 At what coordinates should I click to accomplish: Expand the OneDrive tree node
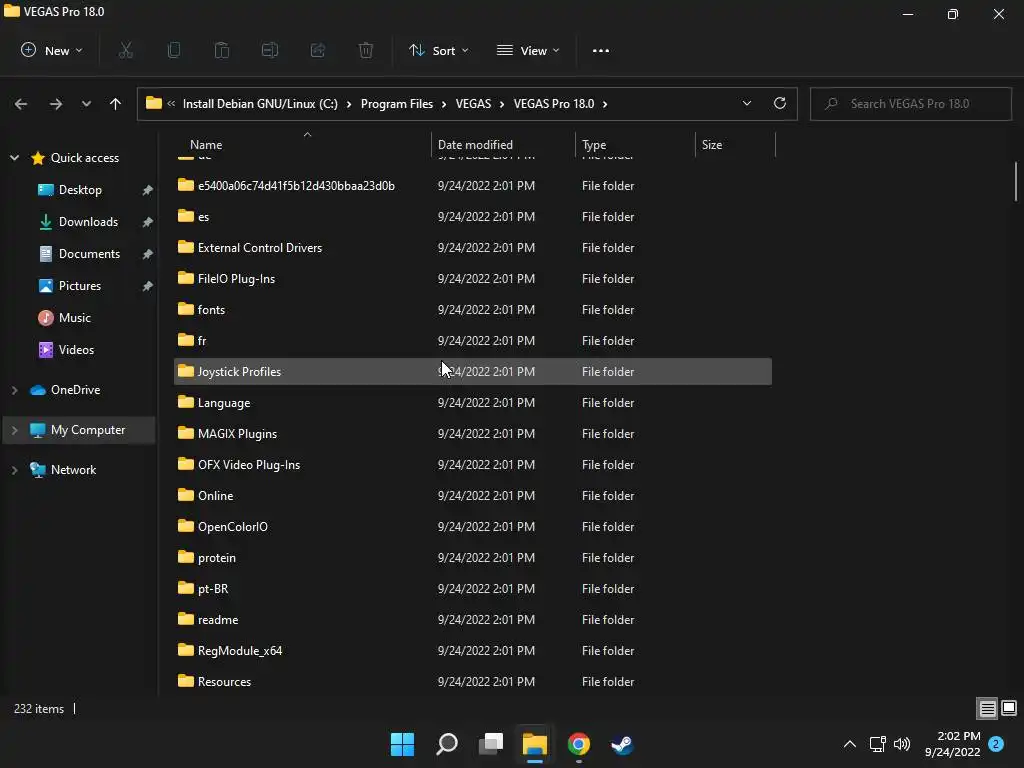click(14, 390)
